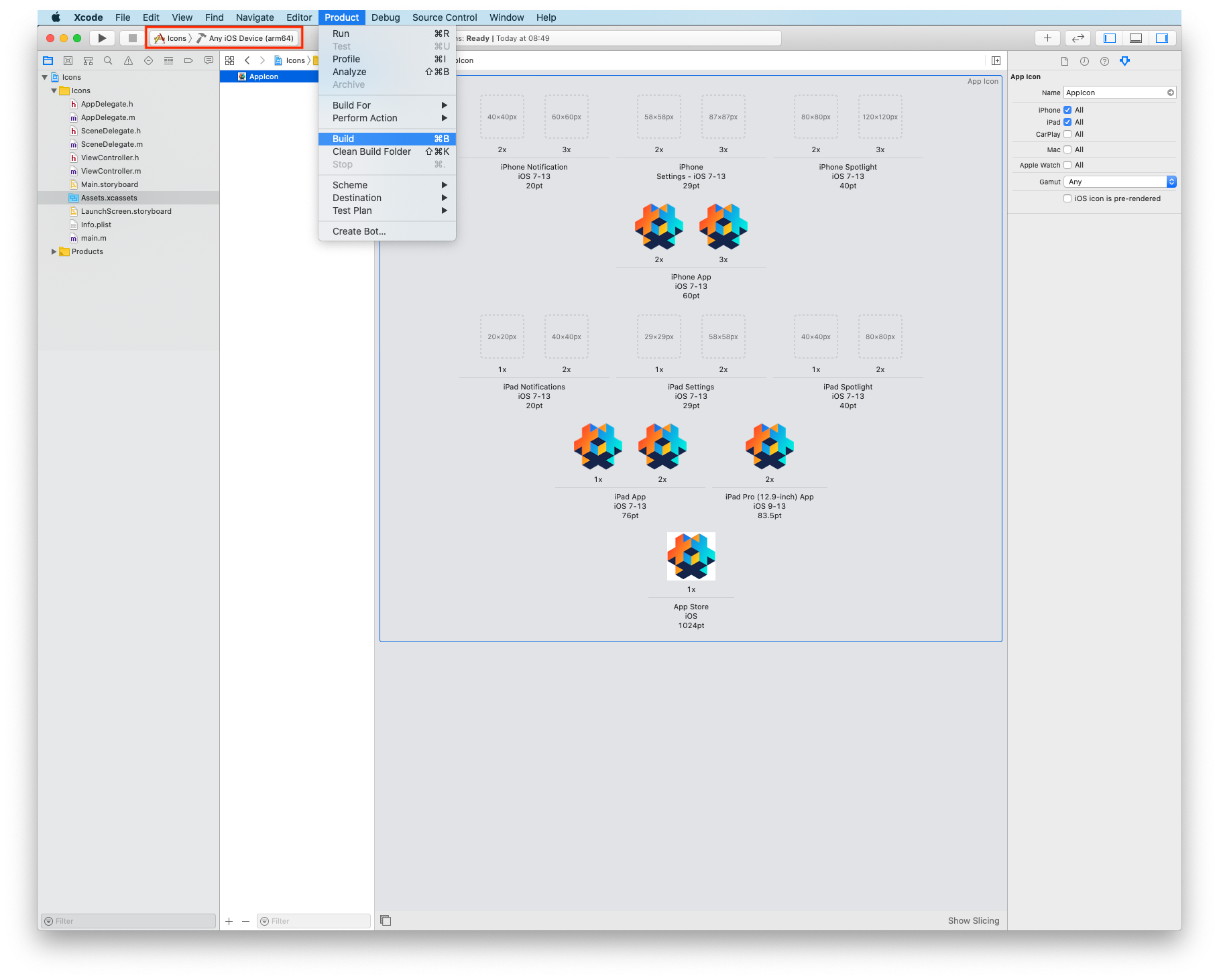Uncheck the iPad All checkbox
This screenshot has width=1219, height=980.
(x=1067, y=122)
